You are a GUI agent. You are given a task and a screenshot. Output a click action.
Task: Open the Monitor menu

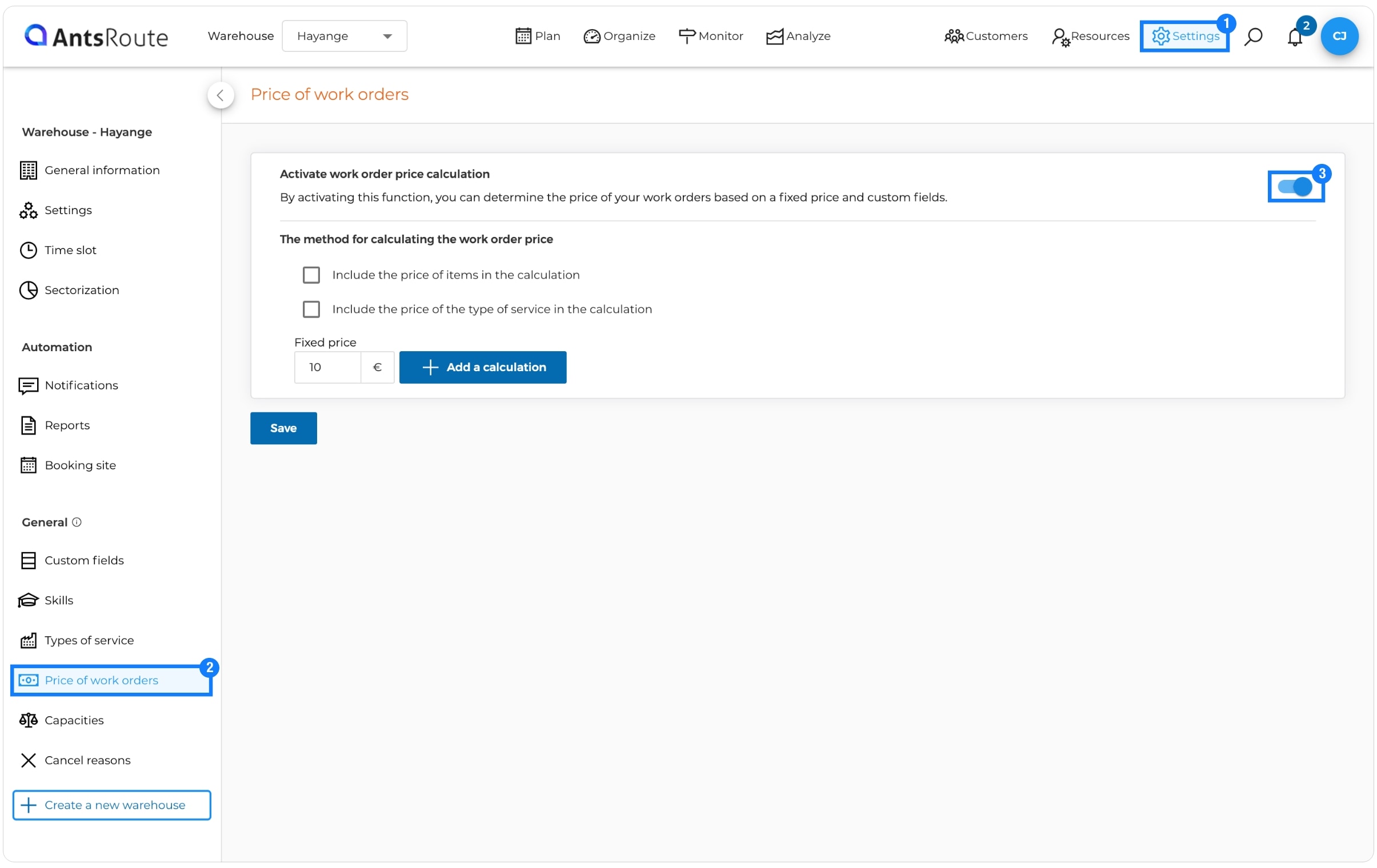[711, 36]
